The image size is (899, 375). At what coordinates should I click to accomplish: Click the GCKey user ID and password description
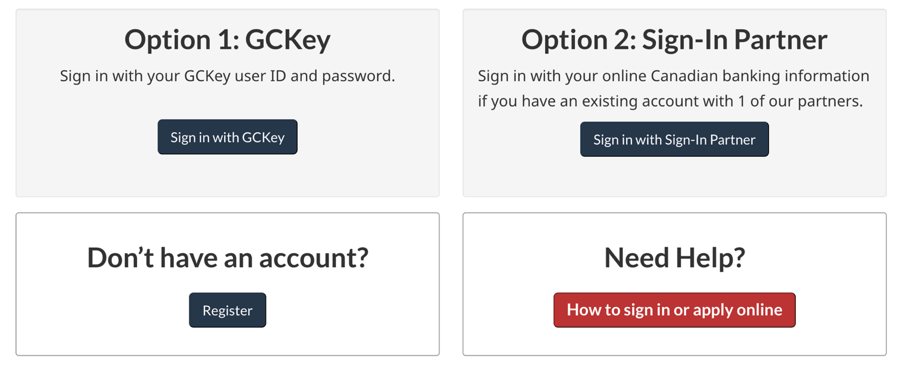point(228,76)
